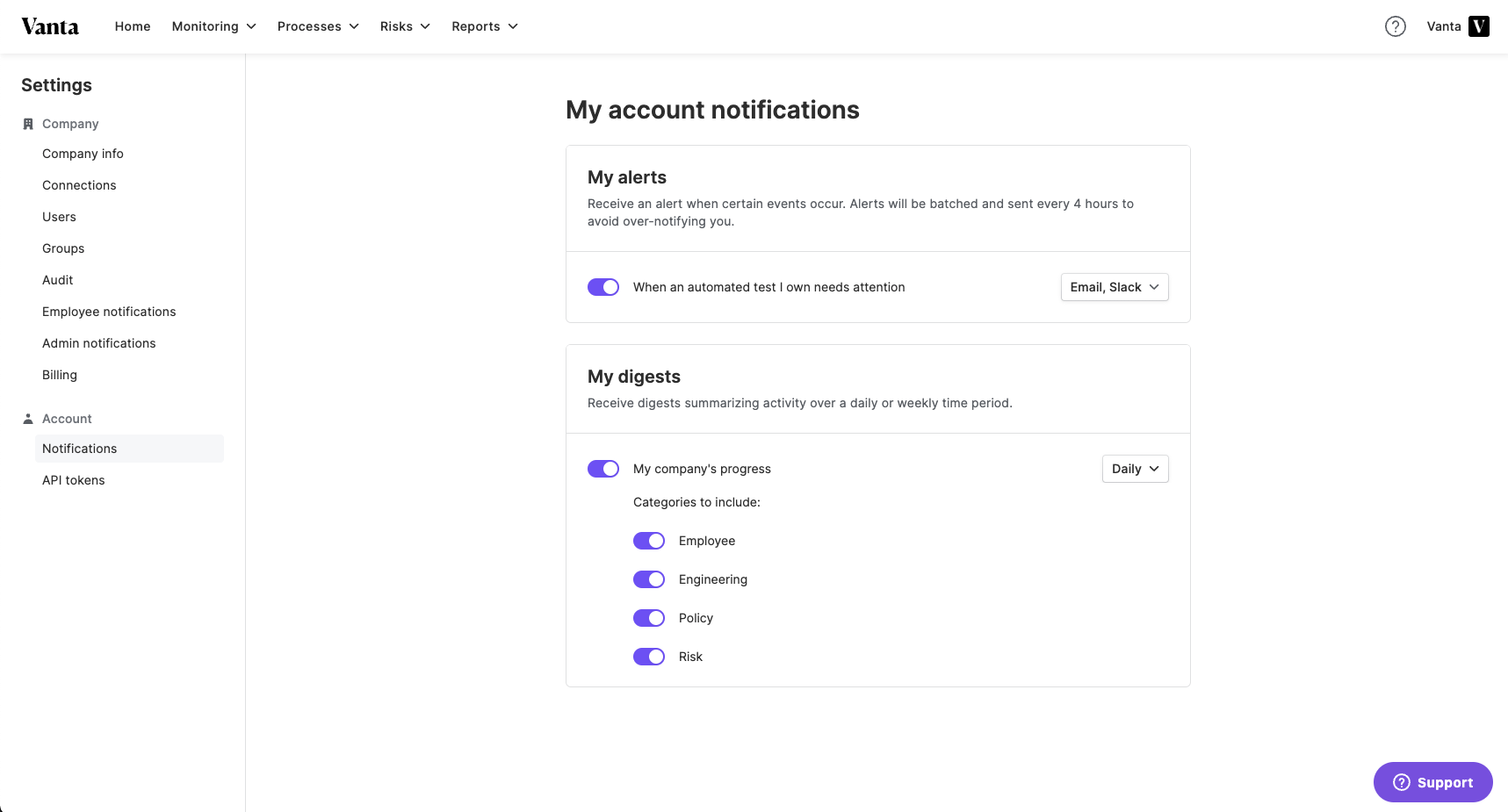The width and height of the screenshot is (1508, 812).
Task: Expand the Reports menu
Action: (x=485, y=26)
